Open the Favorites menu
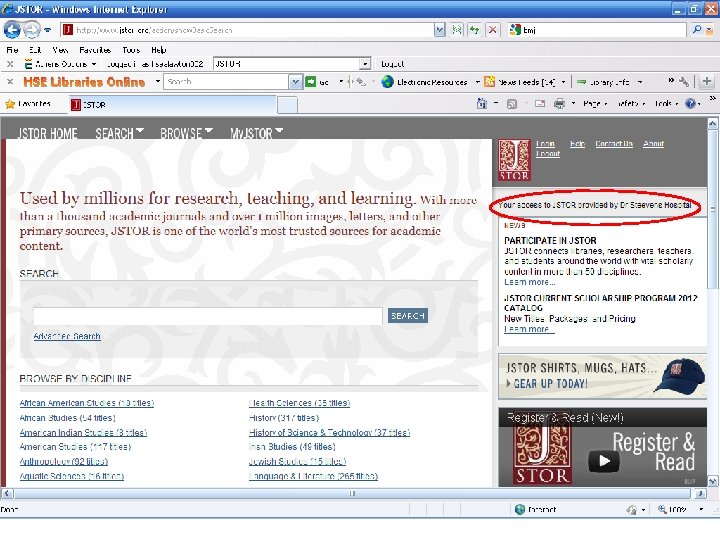This screenshot has height=540, width=720. point(95,50)
